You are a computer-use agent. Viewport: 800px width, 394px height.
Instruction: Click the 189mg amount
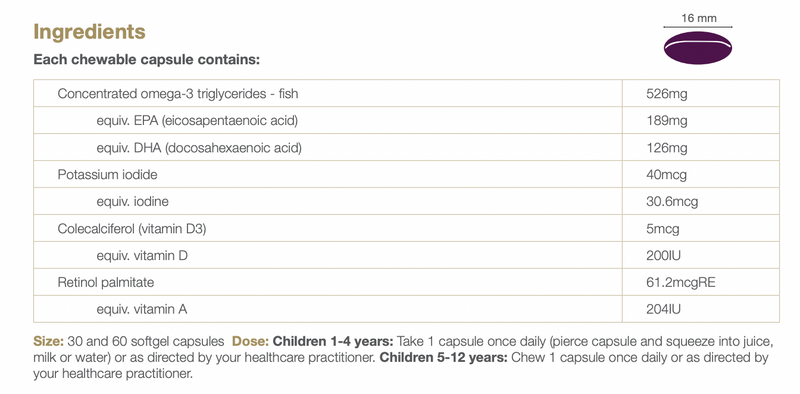pyautogui.click(x=666, y=121)
